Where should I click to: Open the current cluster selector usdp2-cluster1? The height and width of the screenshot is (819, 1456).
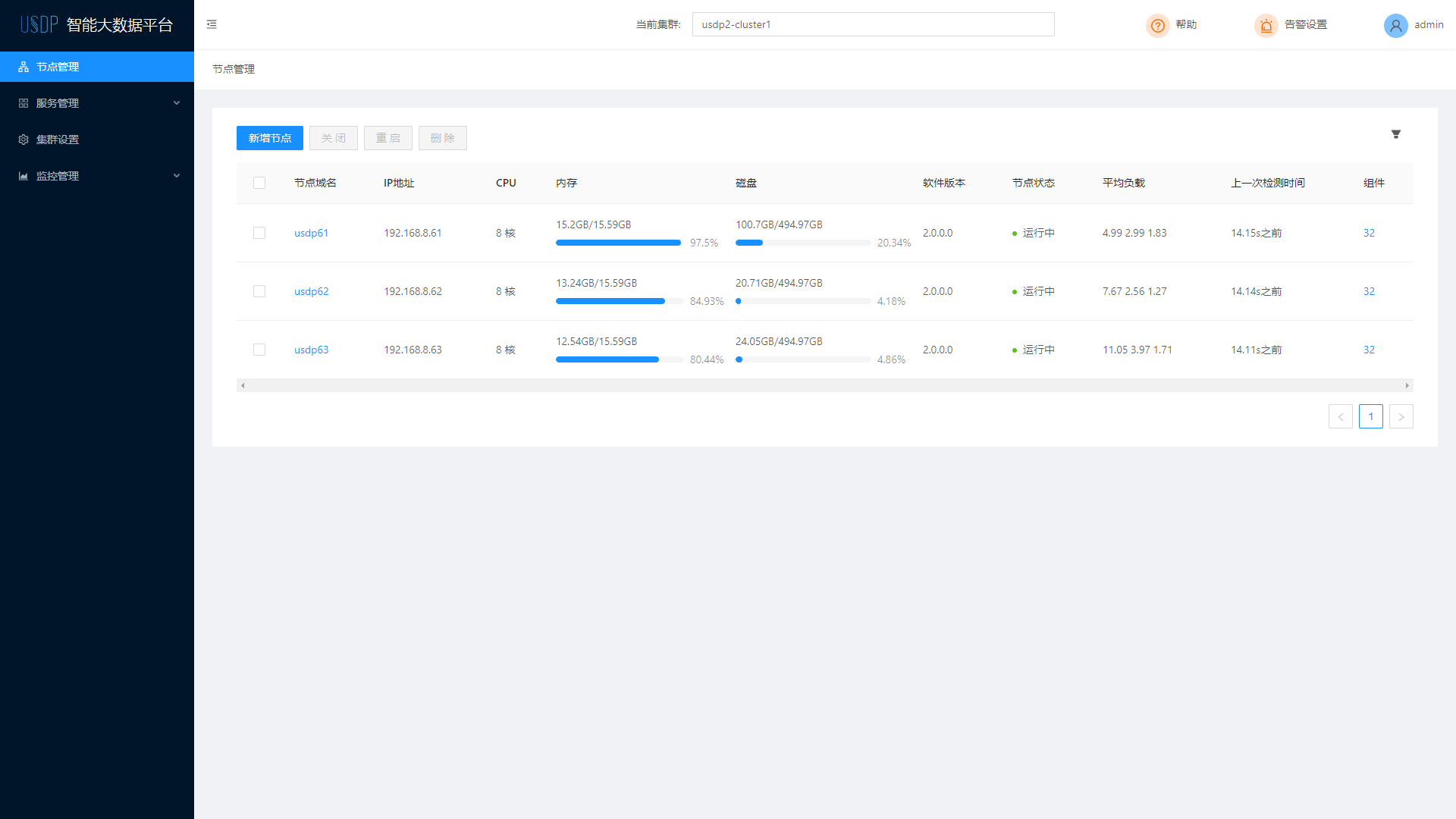click(x=872, y=24)
